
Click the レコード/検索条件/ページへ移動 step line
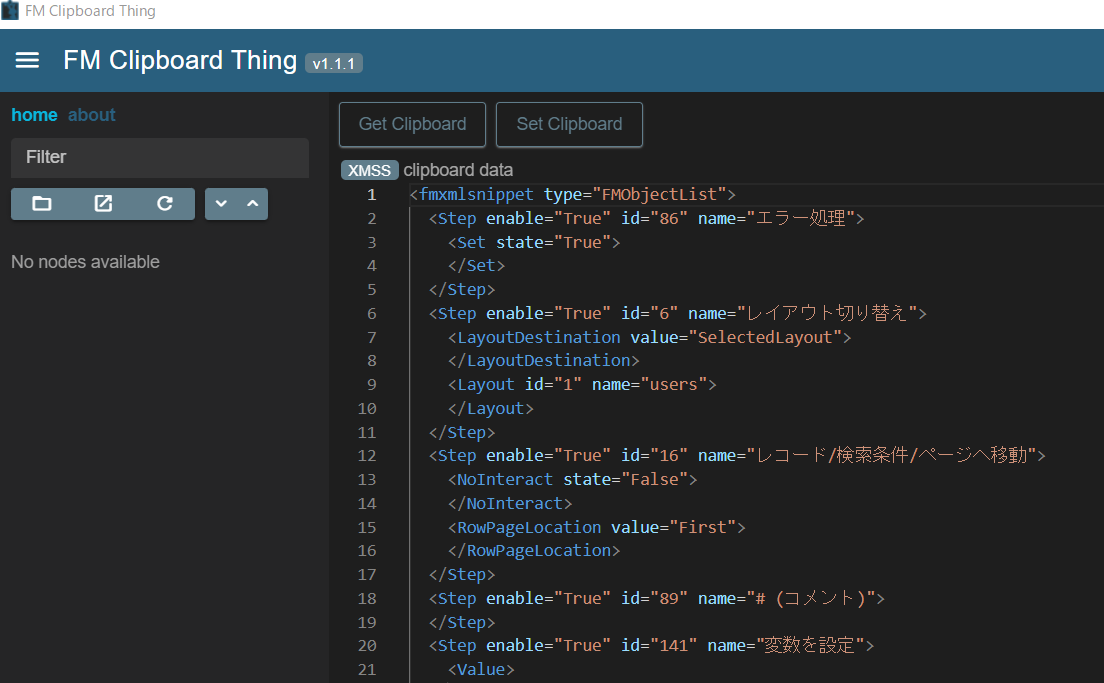[737, 456]
